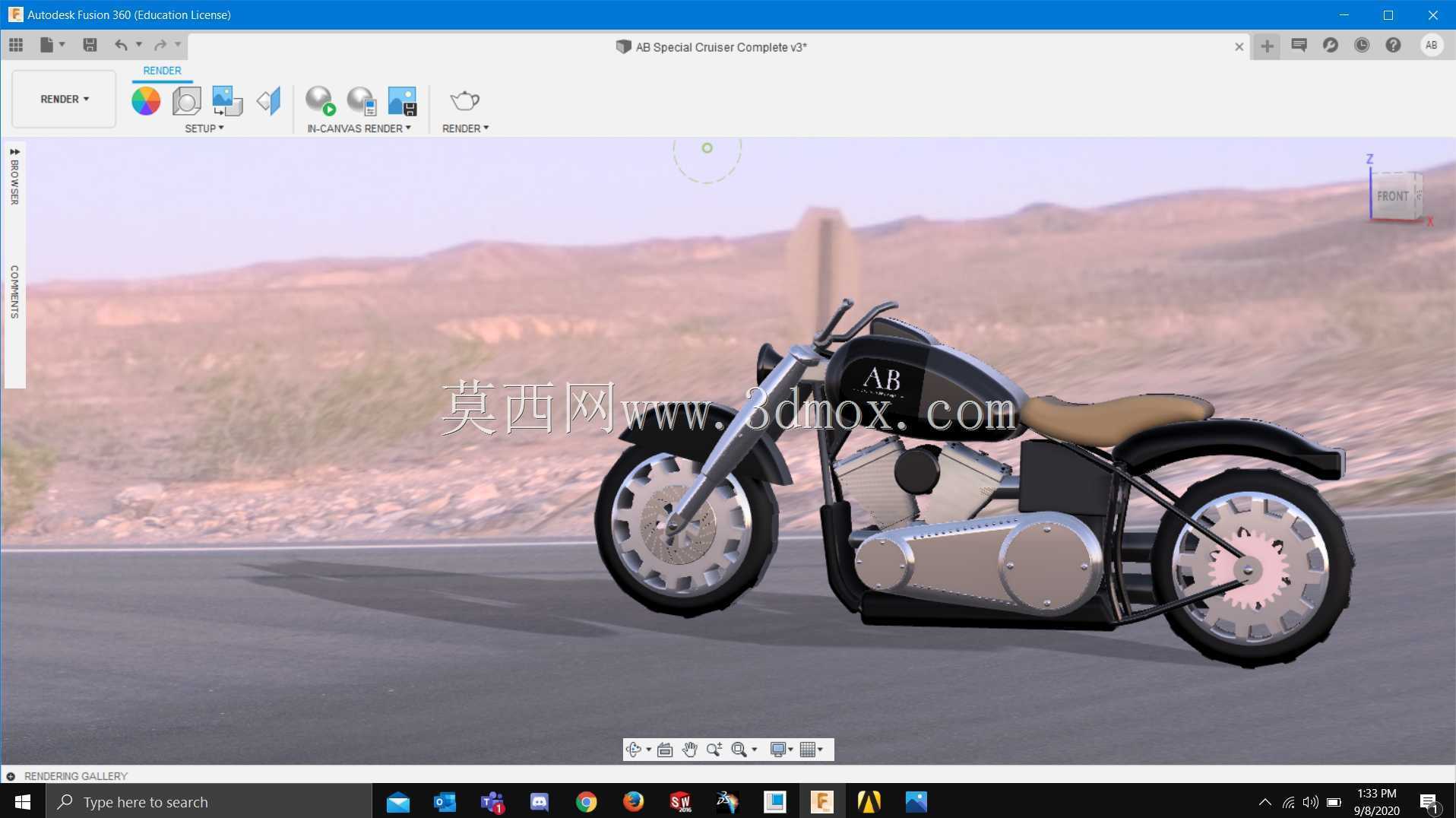Click the Type here to search box

(x=209, y=802)
